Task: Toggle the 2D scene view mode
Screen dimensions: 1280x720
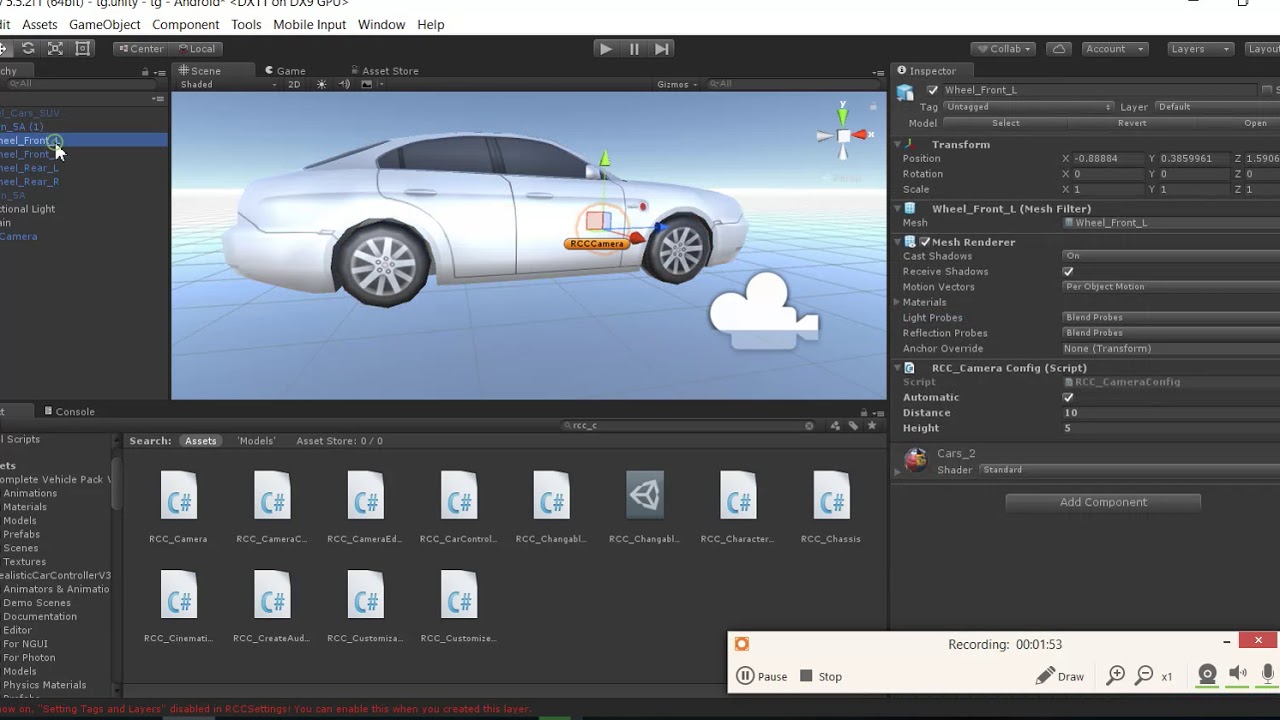Action: coord(294,84)
